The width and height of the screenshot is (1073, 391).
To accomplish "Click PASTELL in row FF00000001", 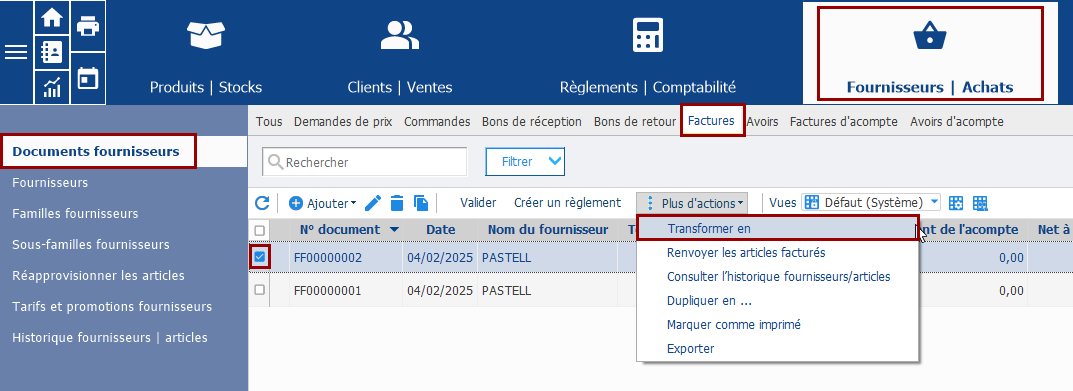I will [x=506, y=290].
